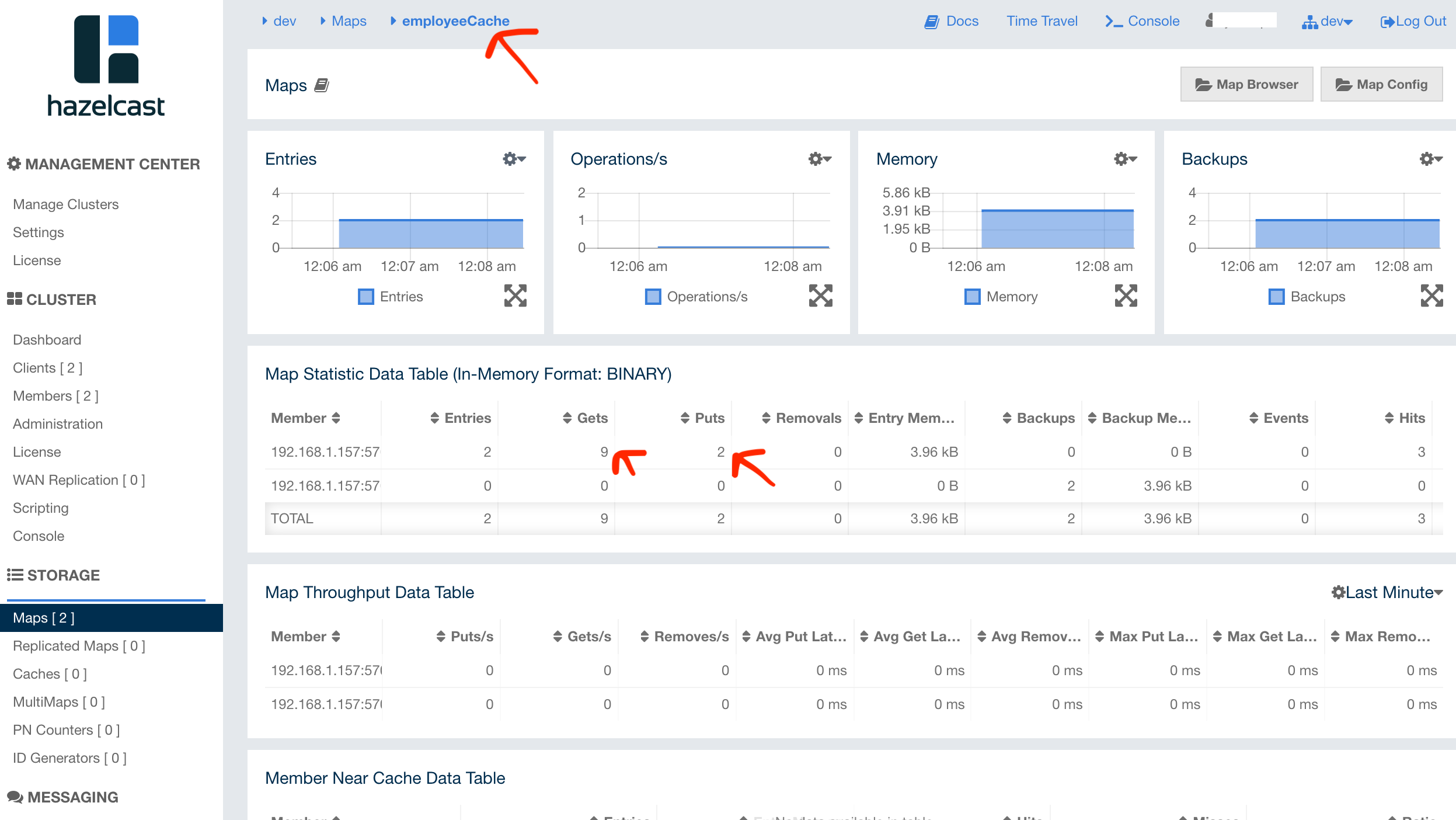This screenshot has height=820, width=1456.
Task: Open the Last Minute time range dropdown
Action: coord(1387,592)
